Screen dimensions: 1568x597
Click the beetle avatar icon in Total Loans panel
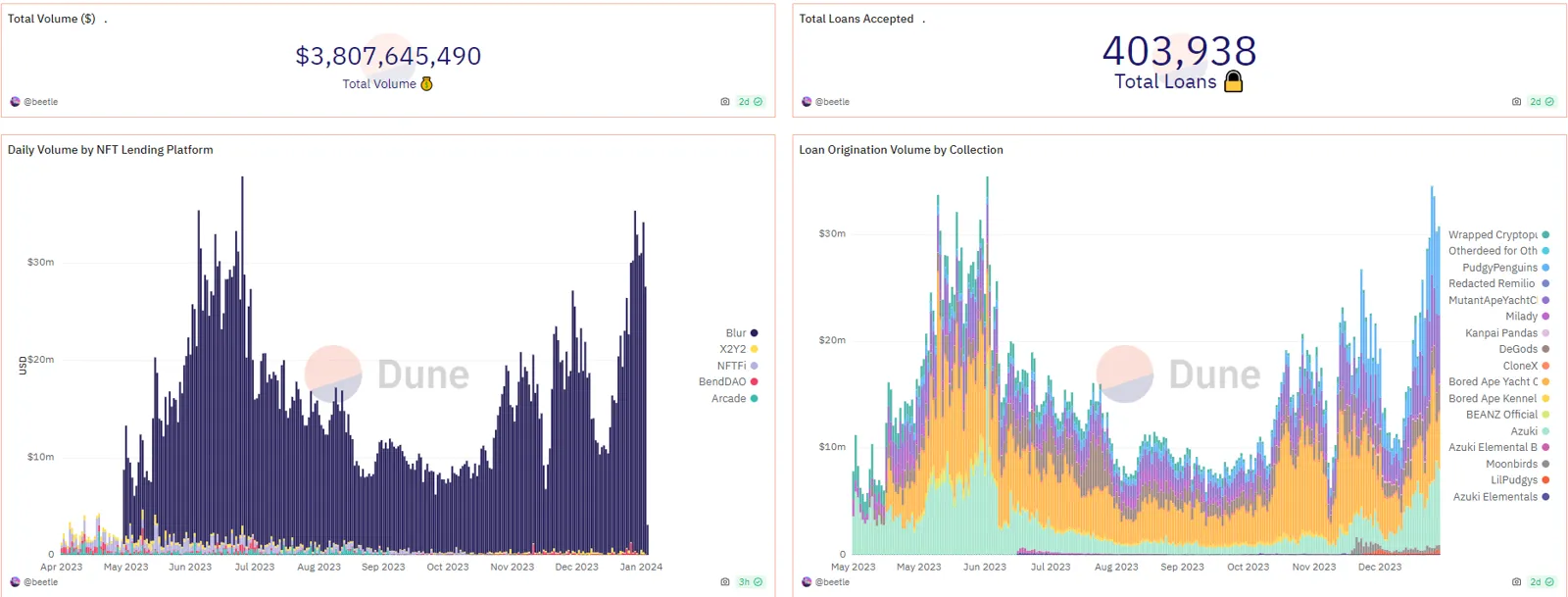pos(807,102)
